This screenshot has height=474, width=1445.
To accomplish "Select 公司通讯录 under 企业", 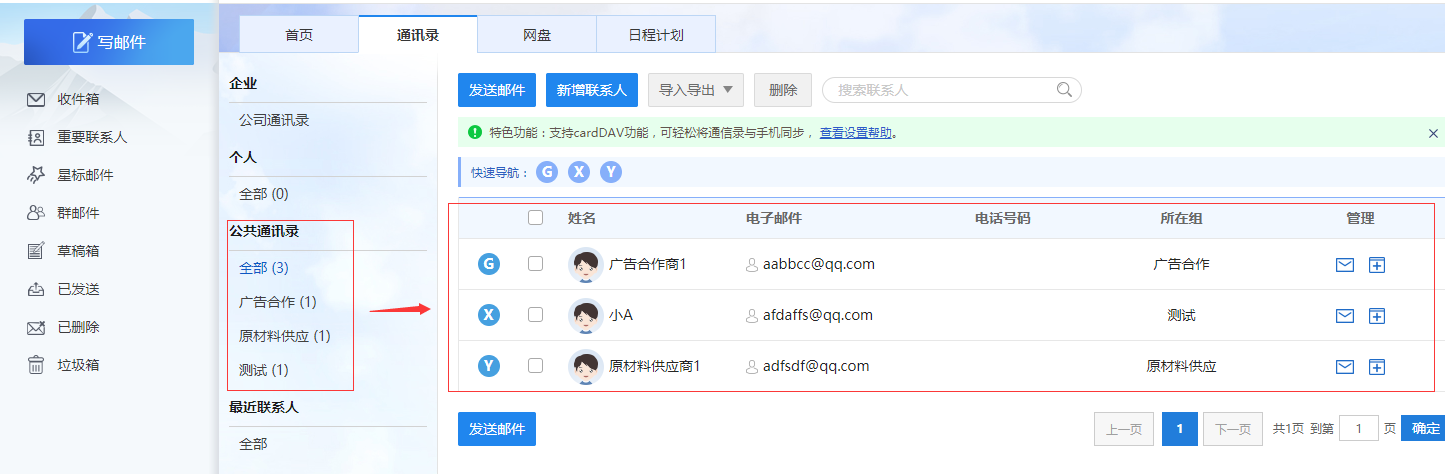I will point(274,120).
